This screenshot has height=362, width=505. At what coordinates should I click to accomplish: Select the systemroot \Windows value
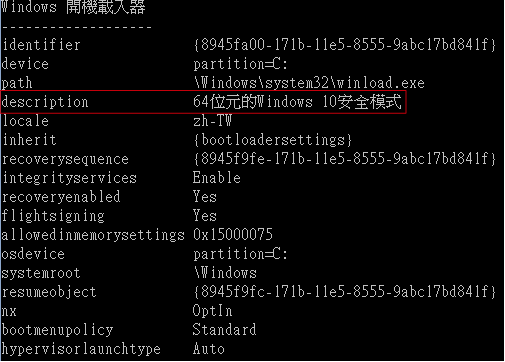225,273
